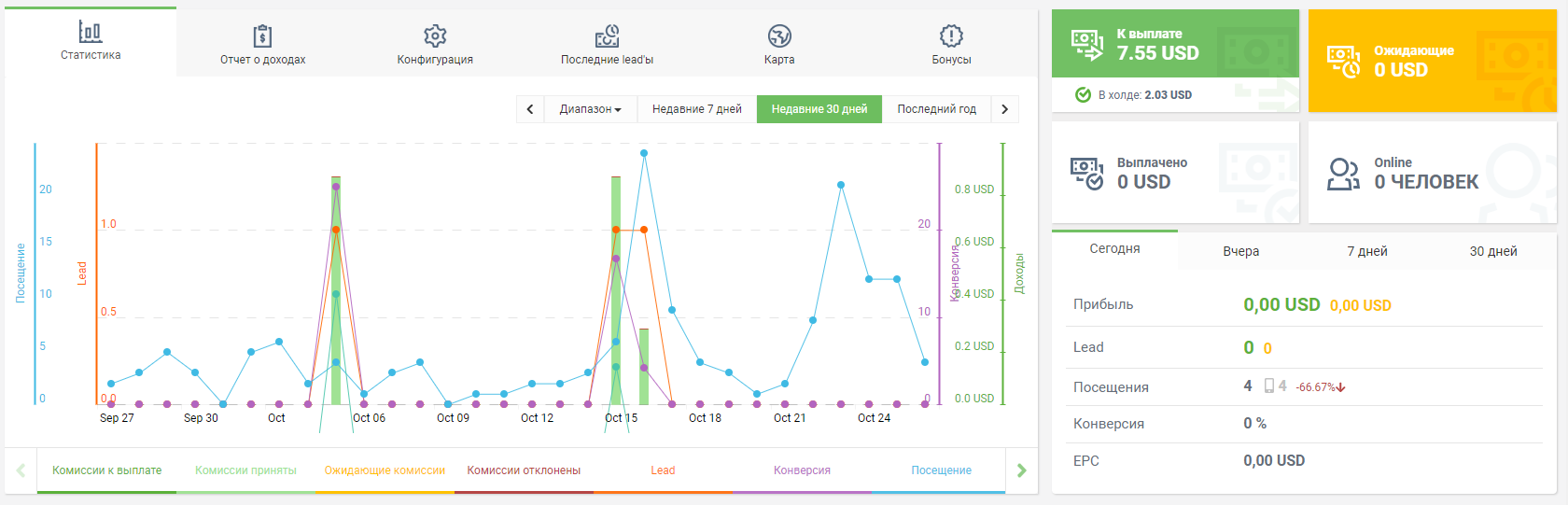Toggle Комиссии приняты chart series

245,470
